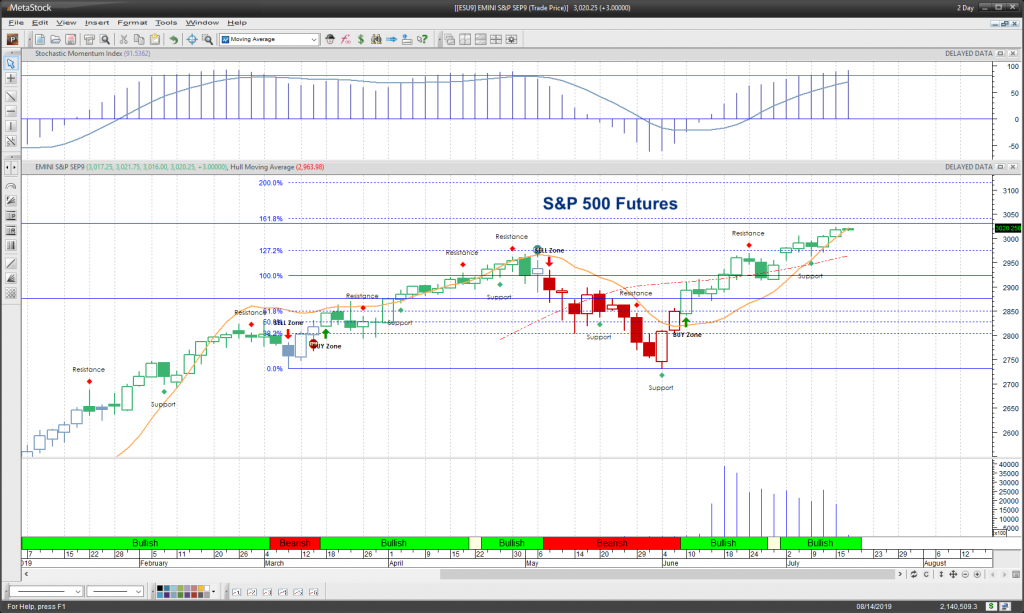Click the Copy toolbar icon

point(139,39)
